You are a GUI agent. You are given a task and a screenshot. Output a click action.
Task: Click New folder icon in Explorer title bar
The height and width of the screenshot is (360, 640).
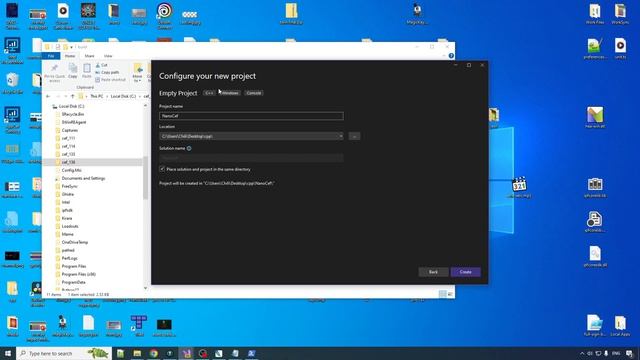65,47
